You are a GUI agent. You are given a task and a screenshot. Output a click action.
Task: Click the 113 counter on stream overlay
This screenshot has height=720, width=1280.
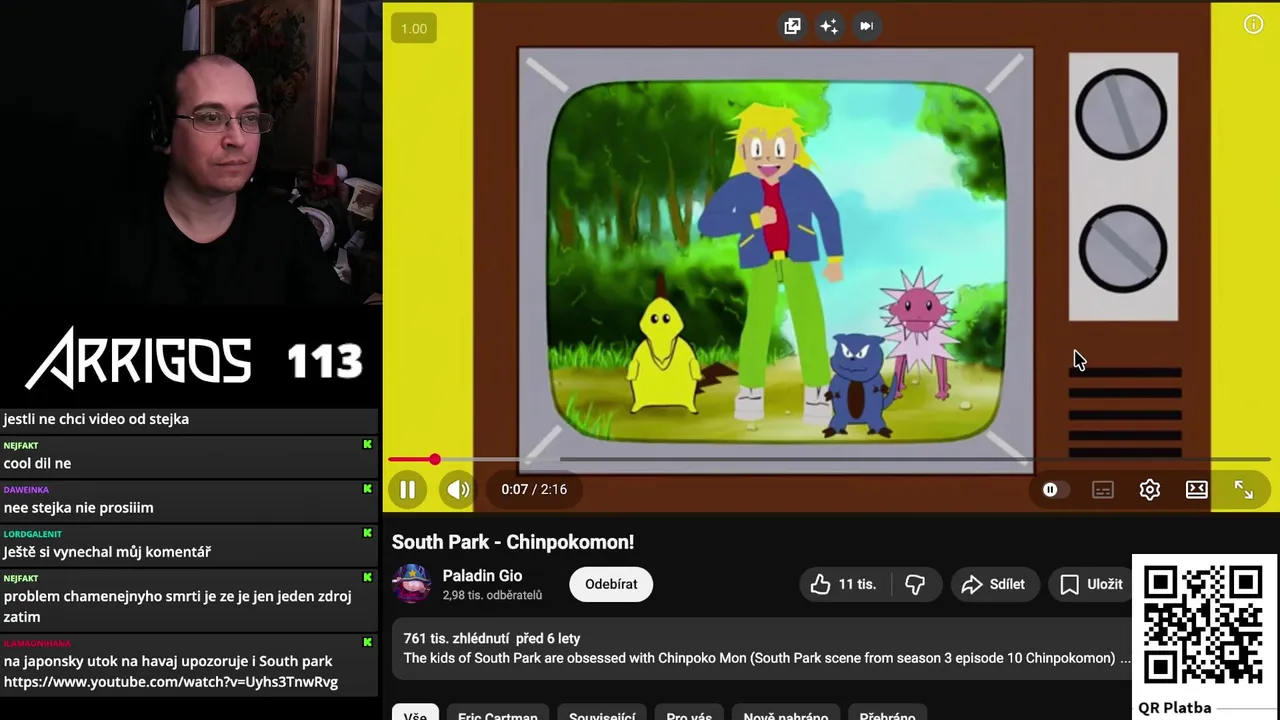click(x=324, y=361)
